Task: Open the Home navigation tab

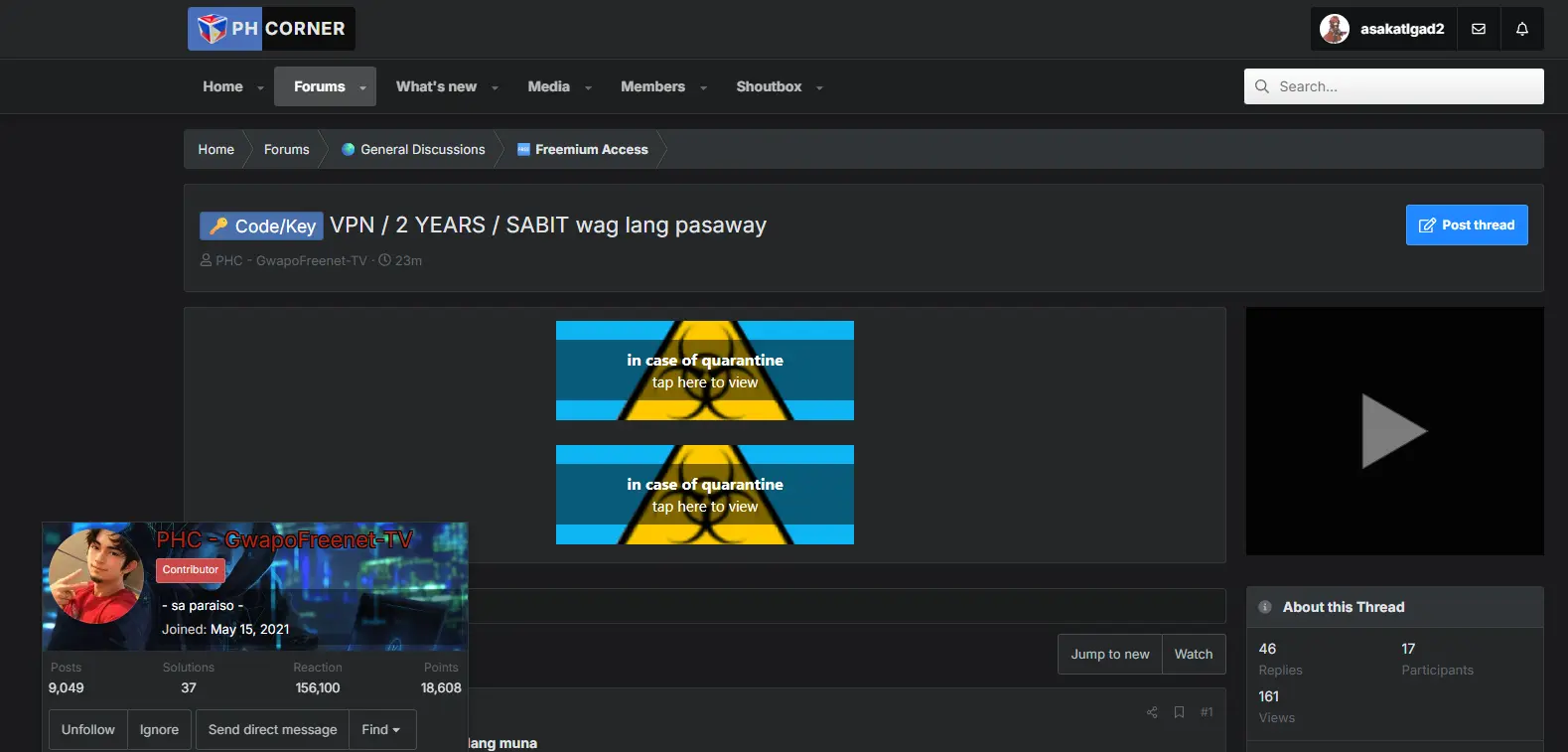Action: coord(222,86)
